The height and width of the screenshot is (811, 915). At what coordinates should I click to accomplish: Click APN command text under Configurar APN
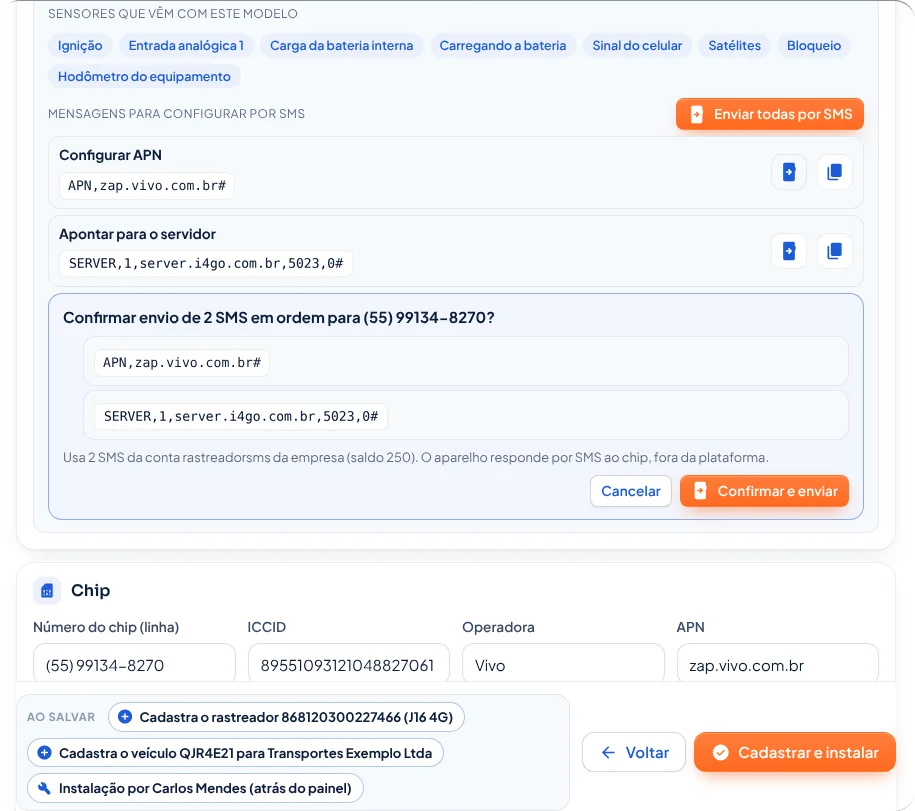[146, 186]
